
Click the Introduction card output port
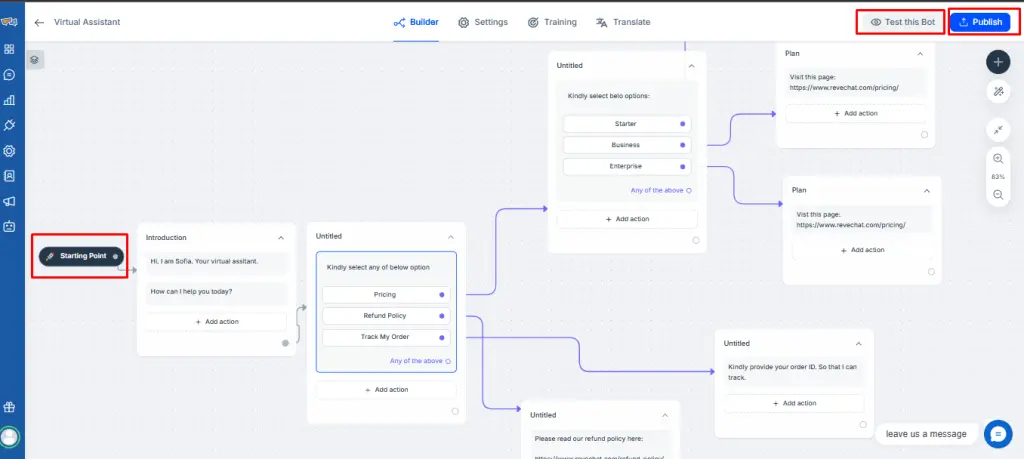pyautogui.click(x=285, y=343)
